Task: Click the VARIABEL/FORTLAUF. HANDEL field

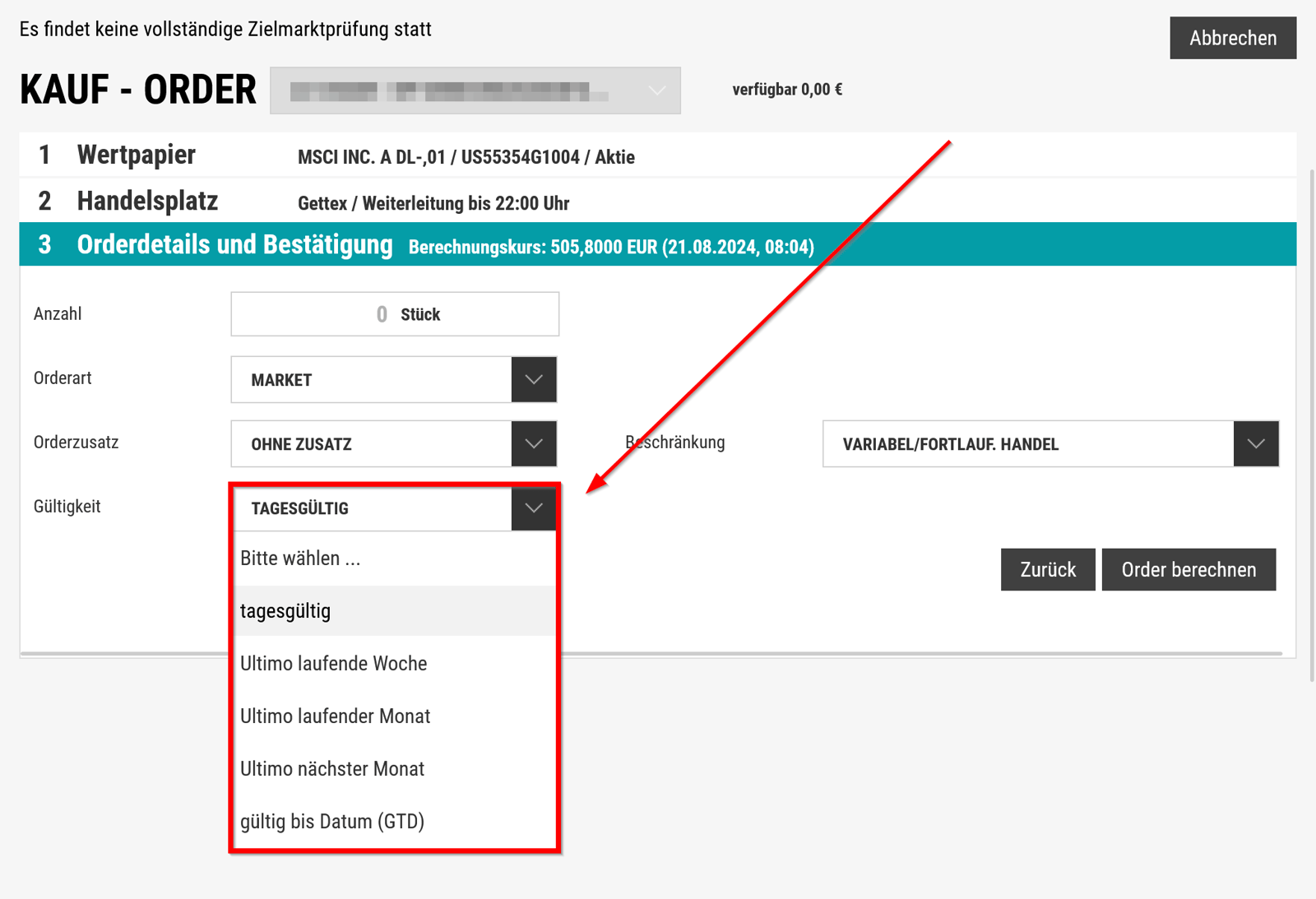Action: click(x=1028, y=444)
